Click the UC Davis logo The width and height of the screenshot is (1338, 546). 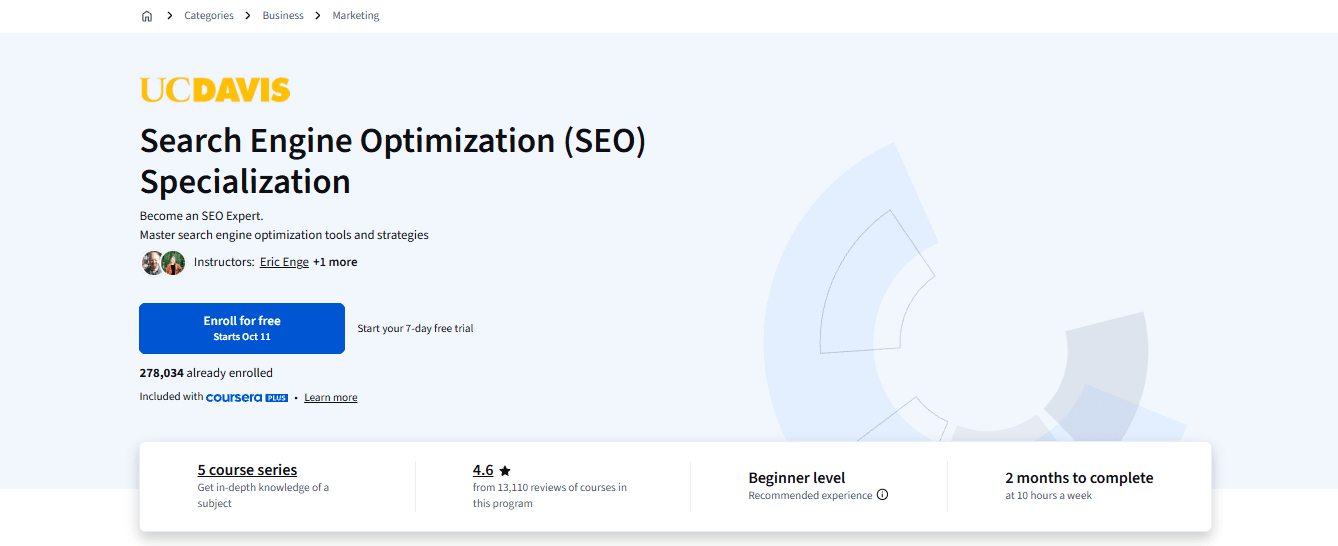tap(215, 90)
